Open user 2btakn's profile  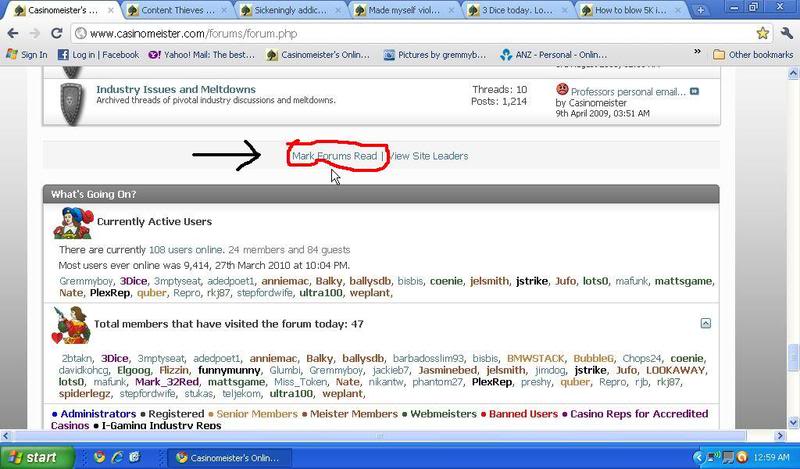pyautogui.click(x=77, y=359)
